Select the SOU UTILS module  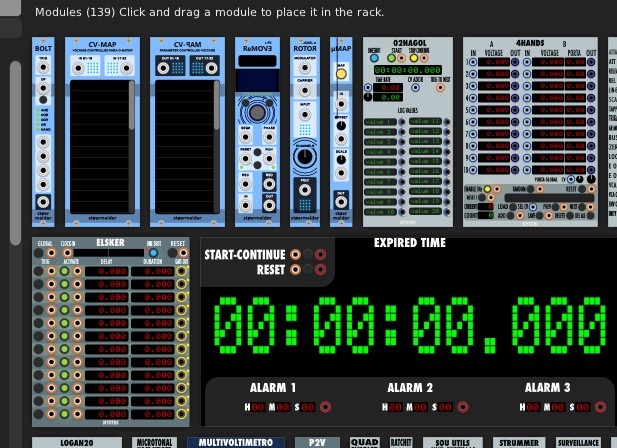click(x=453, y=442)
